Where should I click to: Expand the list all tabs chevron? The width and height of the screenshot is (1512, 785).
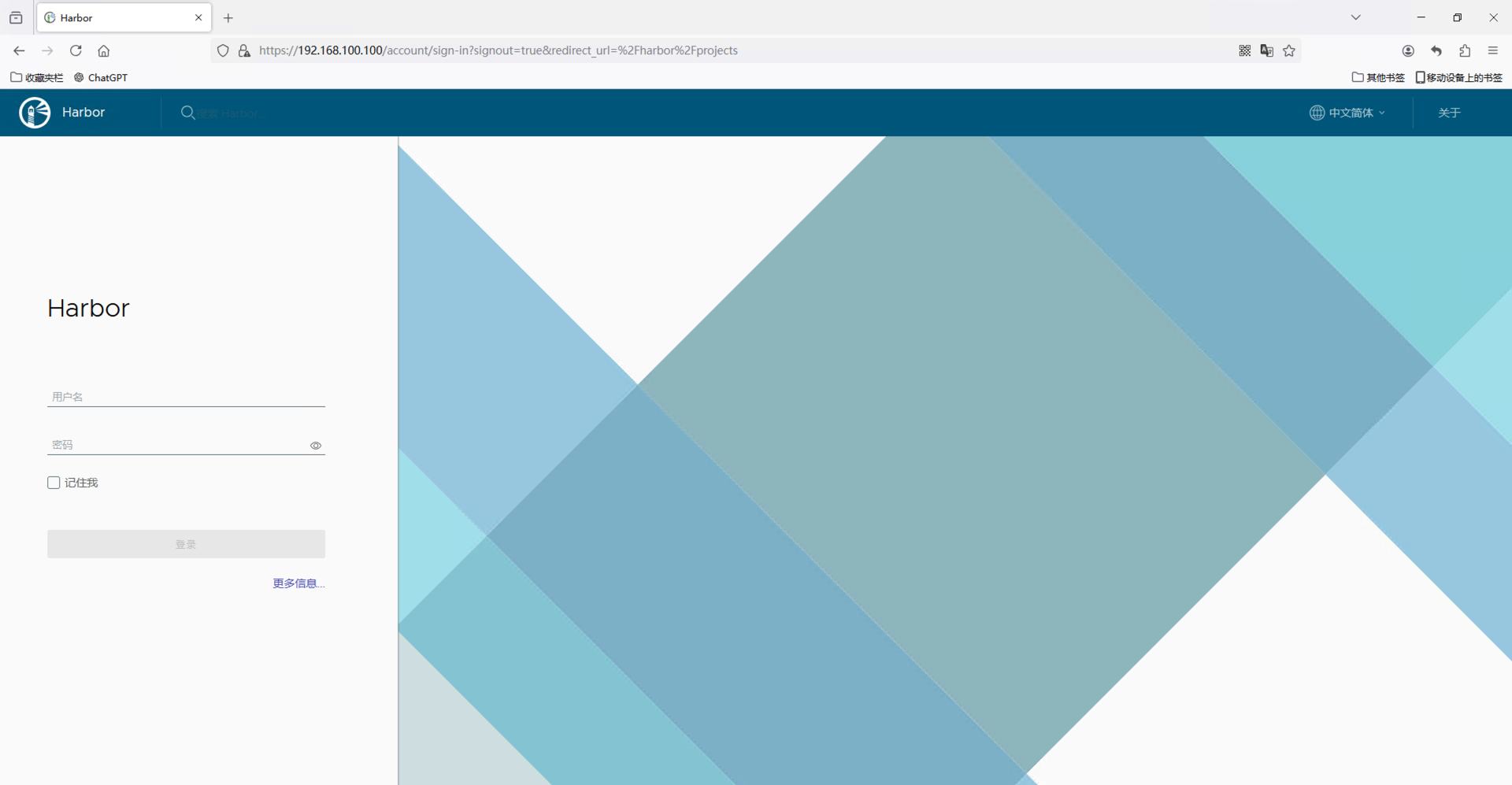pos(1356,17)
